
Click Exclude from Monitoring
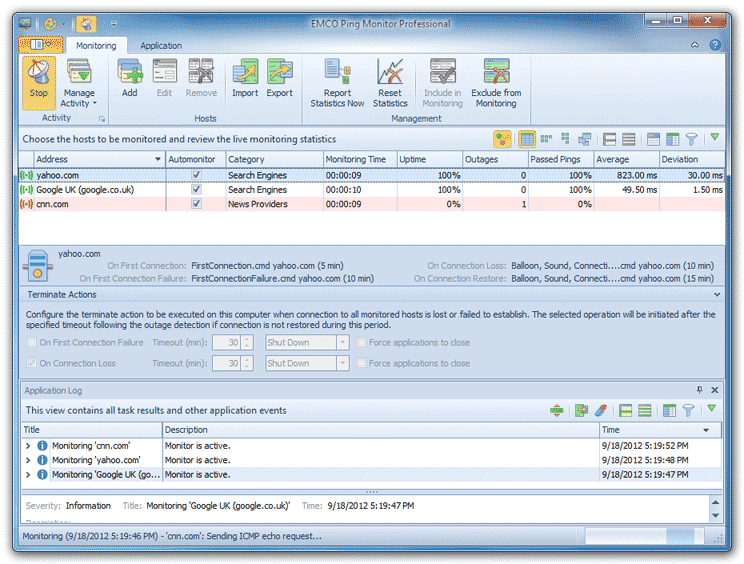(x=496, y=83)
